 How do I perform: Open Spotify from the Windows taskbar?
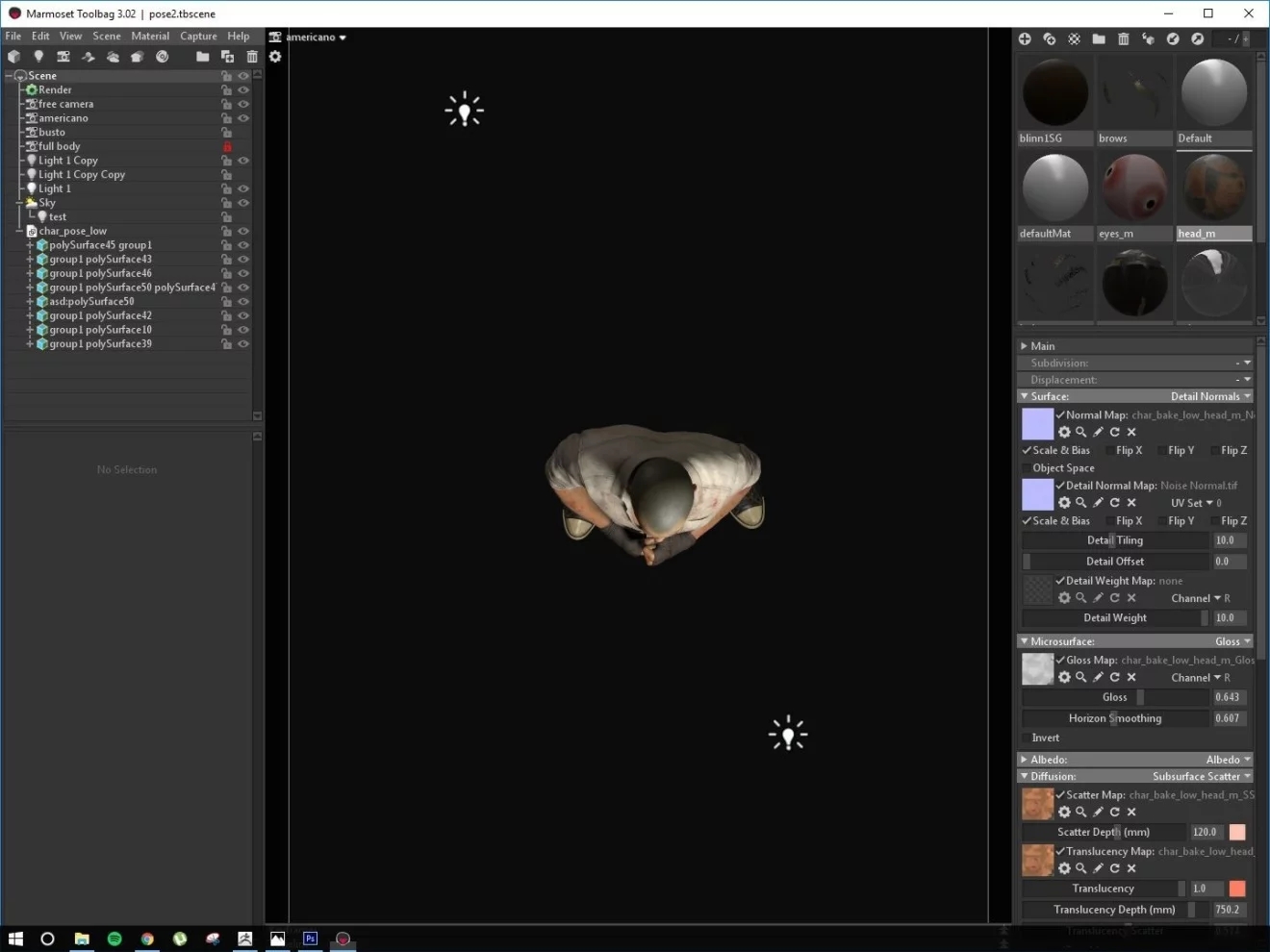point(114,939)
